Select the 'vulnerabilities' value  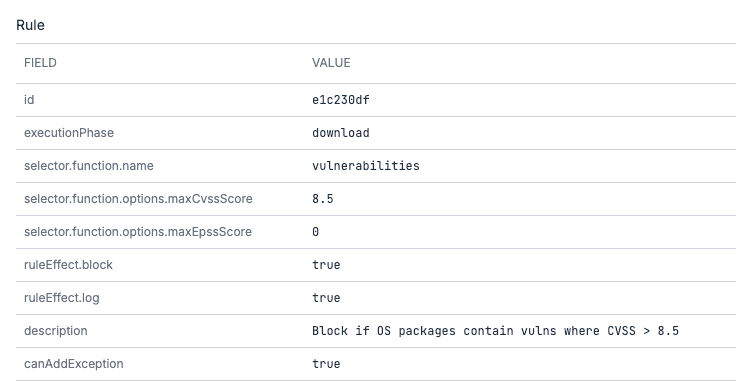[366, 166]
